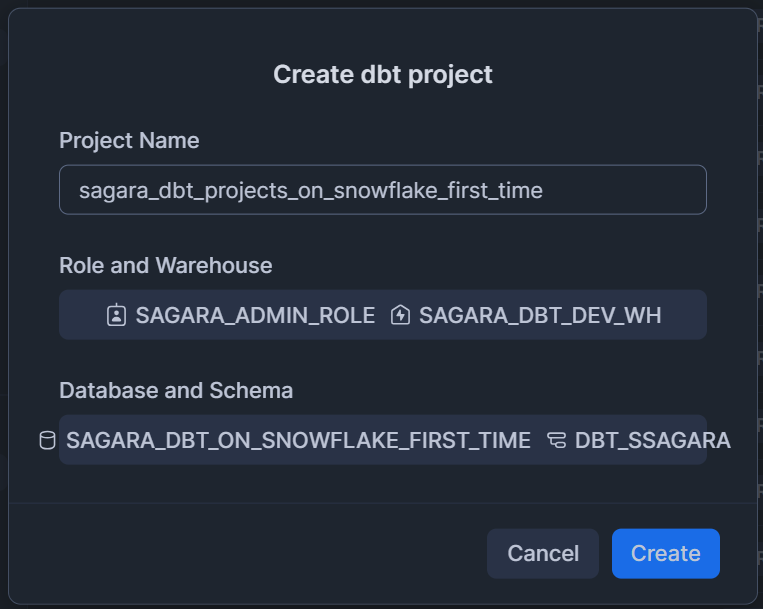Screen dimensions: 763x609
Task: Click the Cancel button
Action: (543, 554)
